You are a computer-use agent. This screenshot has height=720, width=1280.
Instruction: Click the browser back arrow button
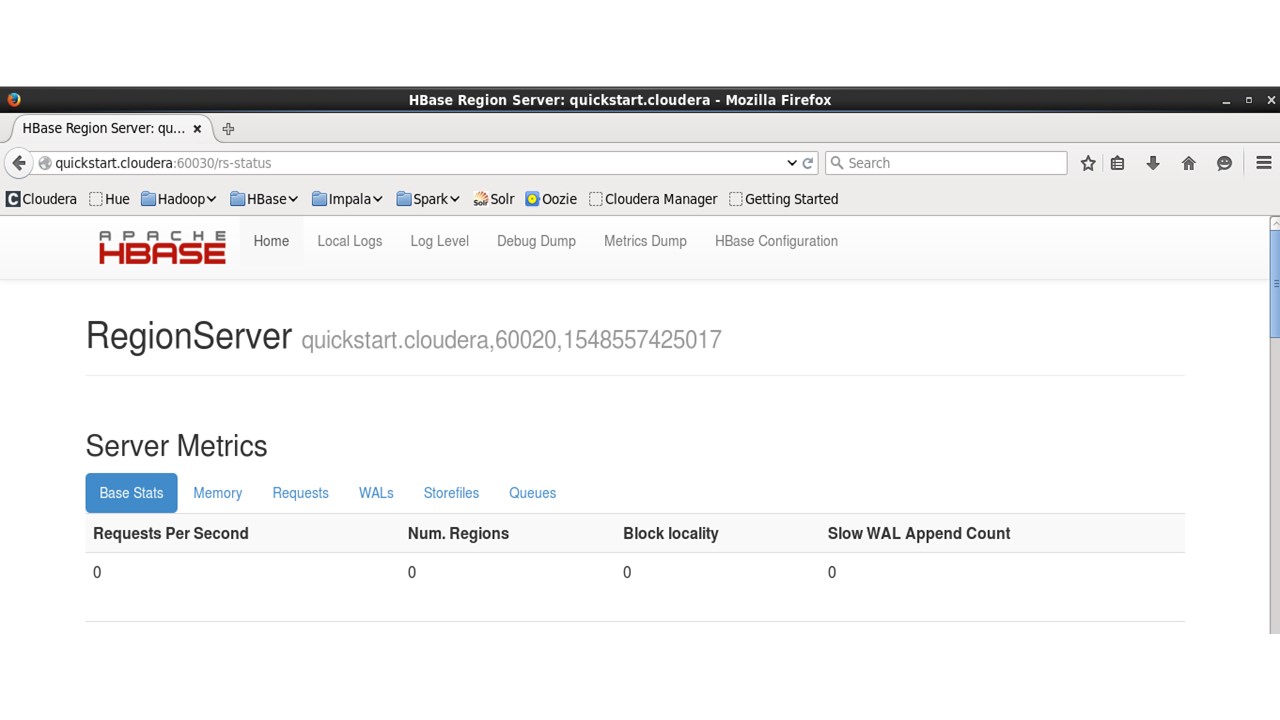(19, 163)
